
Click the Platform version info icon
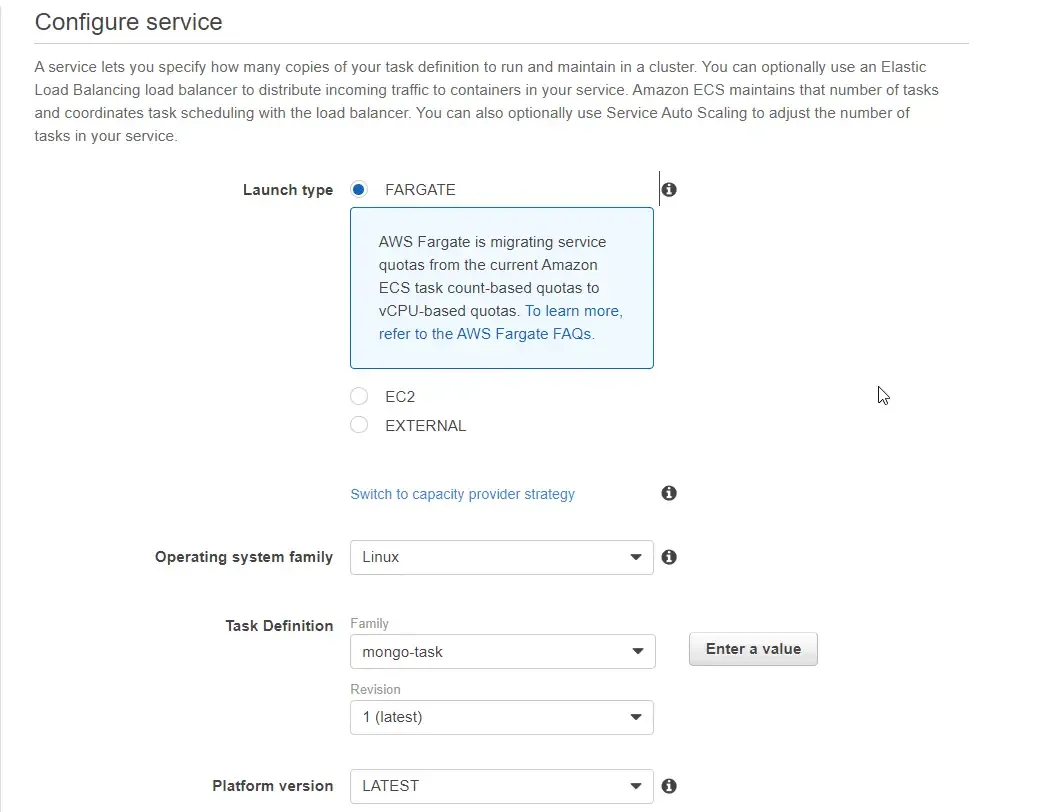(668, 786)
